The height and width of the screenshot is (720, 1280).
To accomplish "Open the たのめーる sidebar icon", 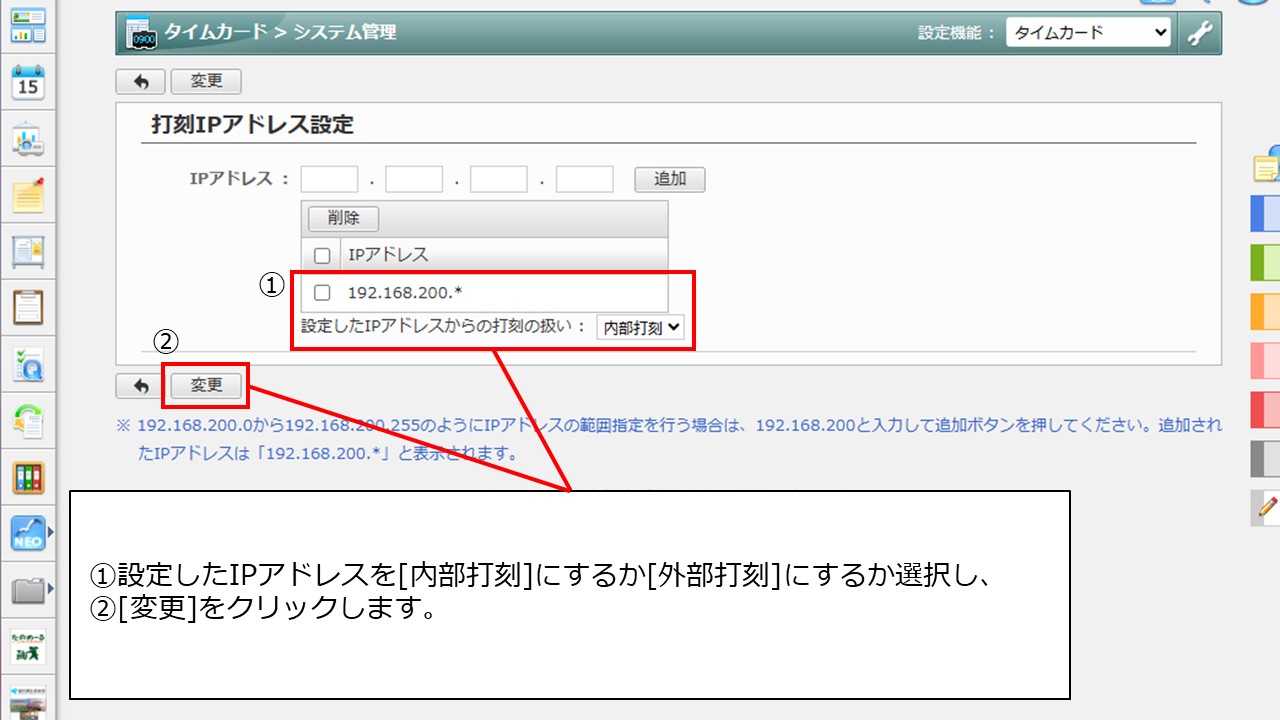I will pyautogui.click(x=28, y=646).
